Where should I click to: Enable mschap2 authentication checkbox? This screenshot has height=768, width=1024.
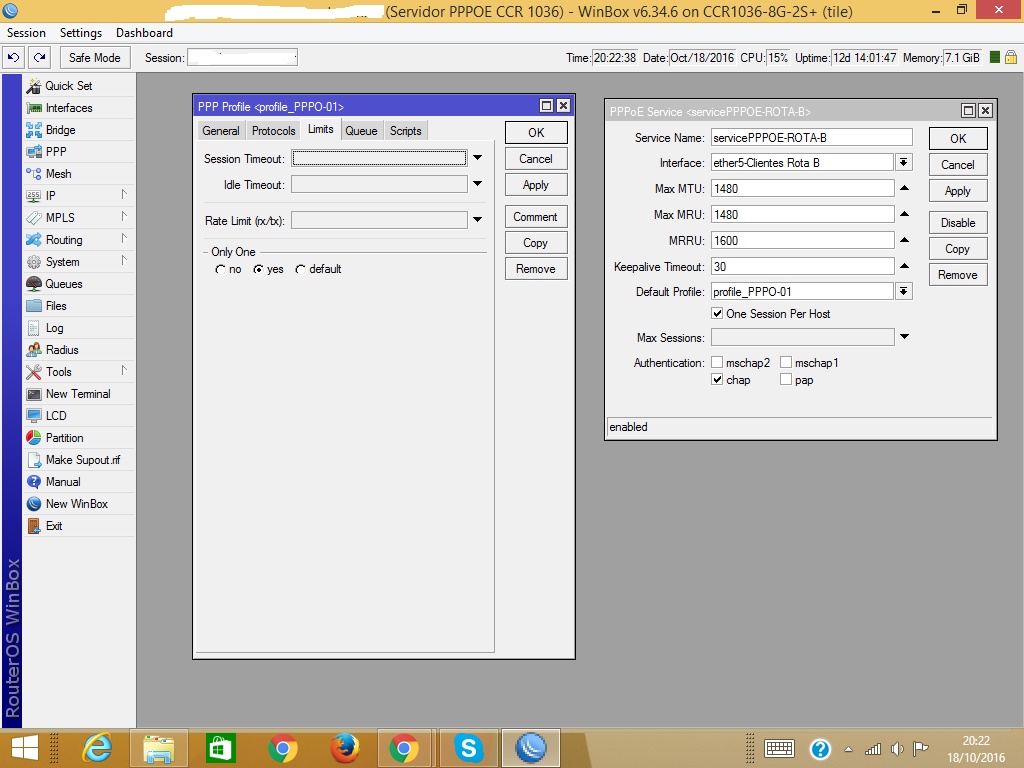pos(717,363)
